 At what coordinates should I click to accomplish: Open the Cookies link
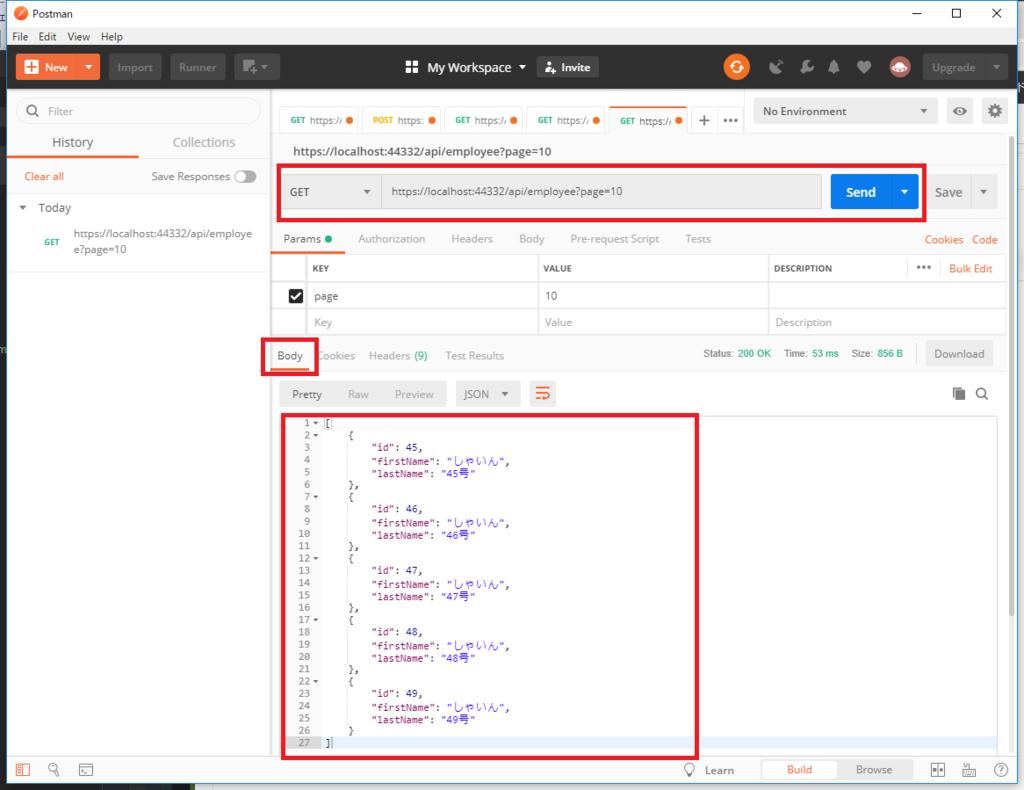[x=944, y=240]
